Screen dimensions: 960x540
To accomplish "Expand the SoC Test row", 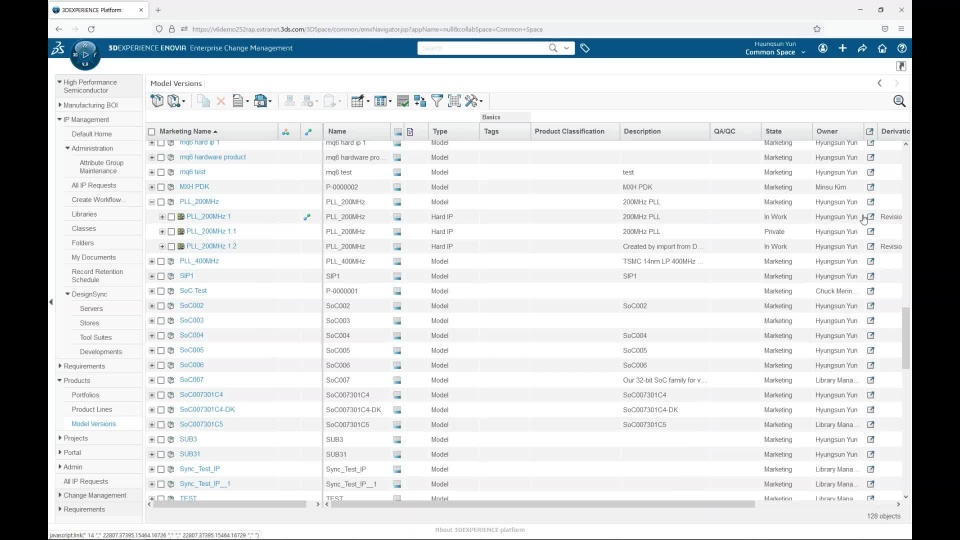I will [x=151, y=291].
